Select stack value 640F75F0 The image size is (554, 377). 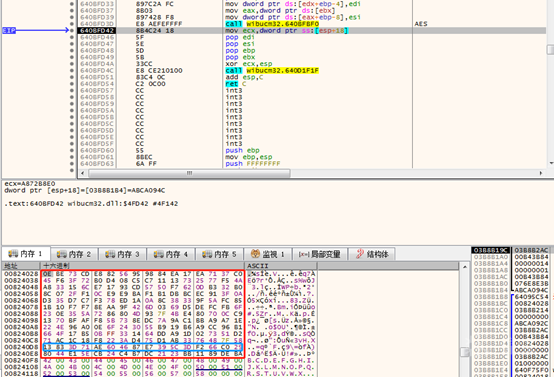point(531,370)
